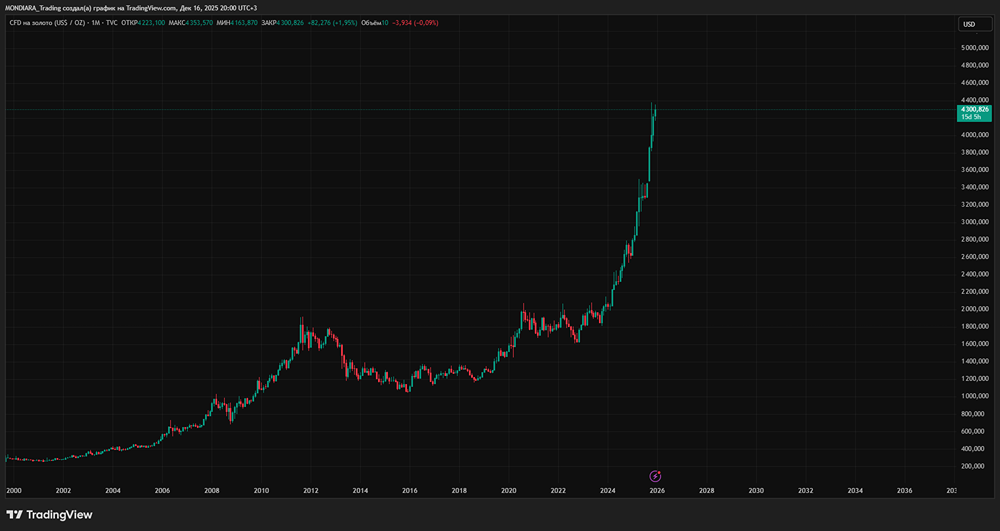The width and height of the screenshot is (1000, 531).
Task: Click the 4800,000 price axis label
Action: pos(974,65)
